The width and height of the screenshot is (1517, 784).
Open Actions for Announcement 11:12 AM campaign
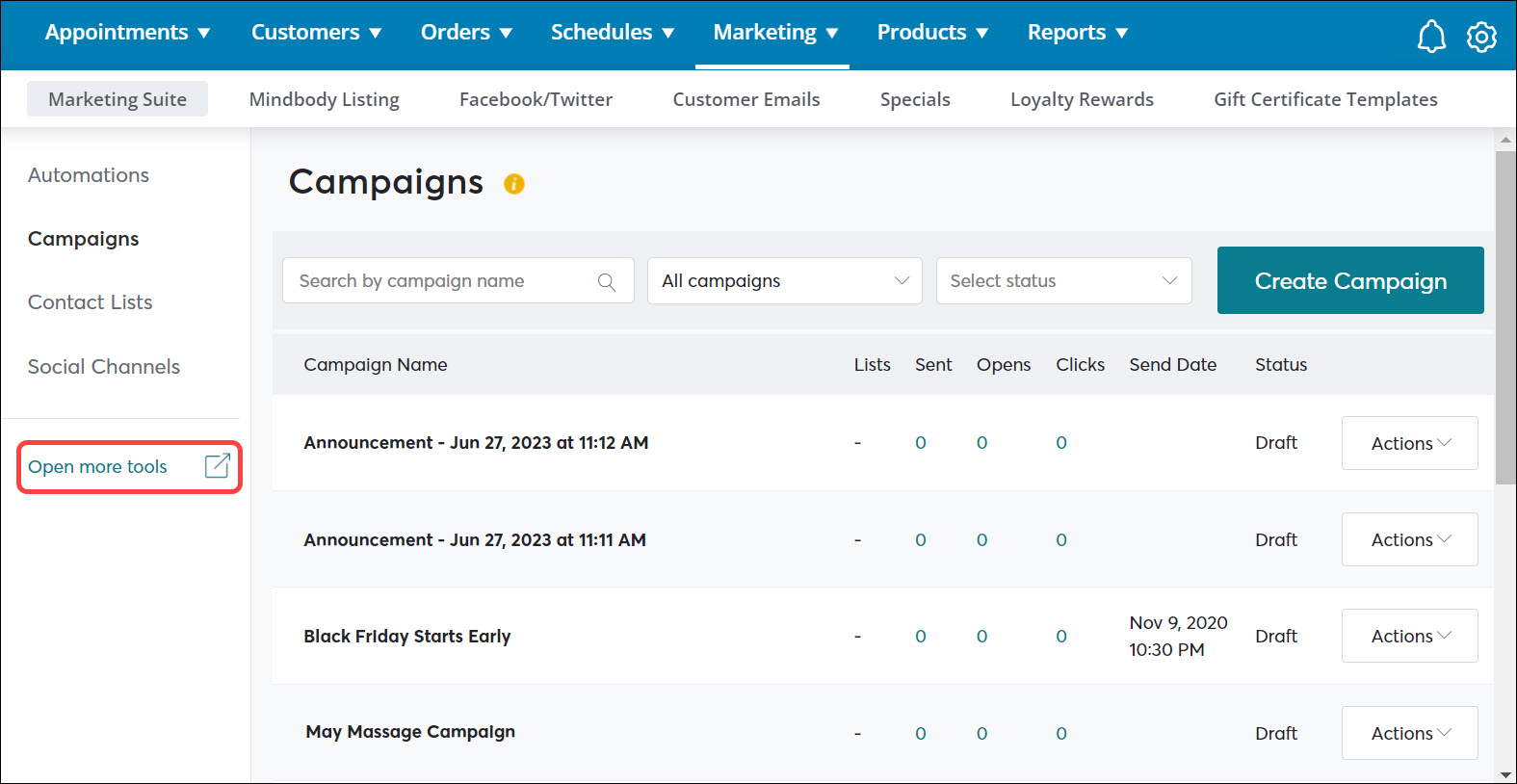click(1410, 443)
